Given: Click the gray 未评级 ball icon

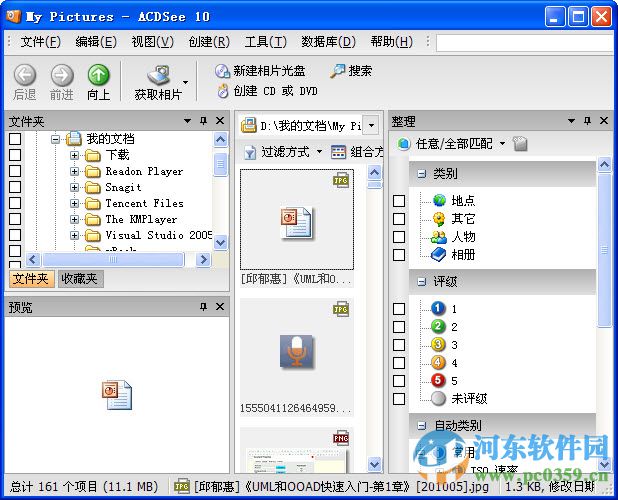Looking at the screenshot, I should pyautogui.click(x=438, y=399).
